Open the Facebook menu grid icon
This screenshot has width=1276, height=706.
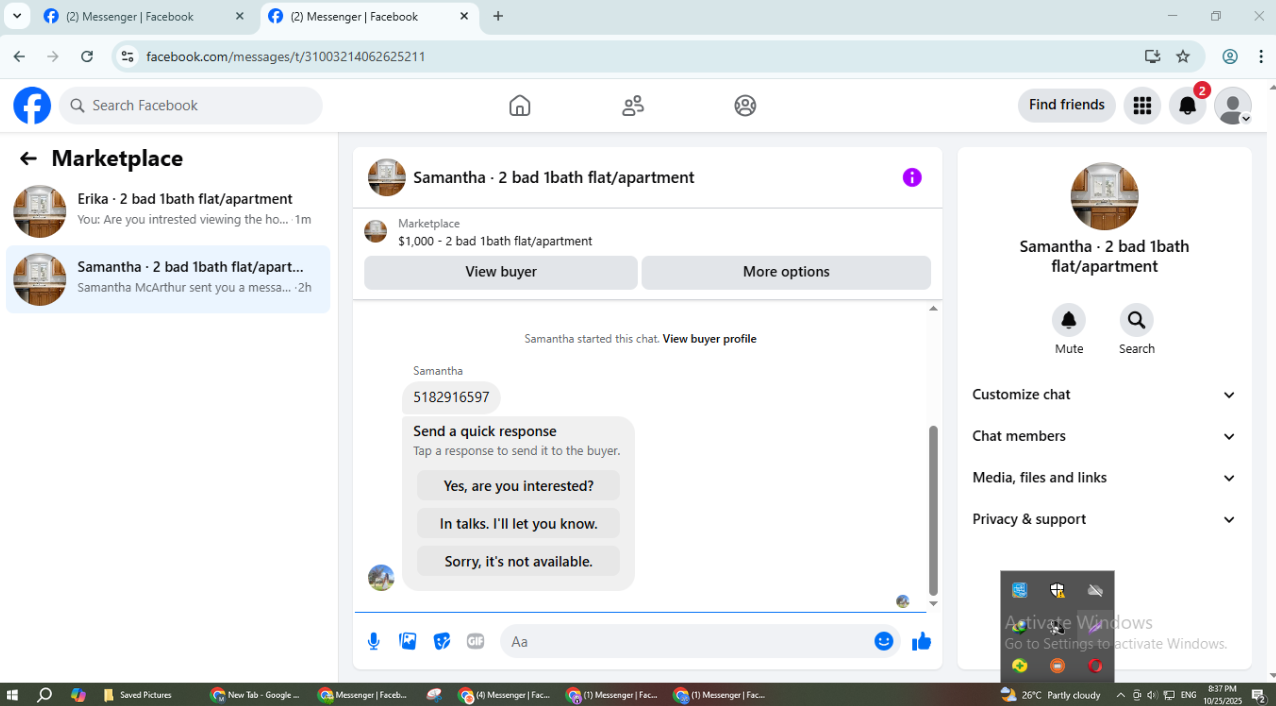(x=1142, y=105)
